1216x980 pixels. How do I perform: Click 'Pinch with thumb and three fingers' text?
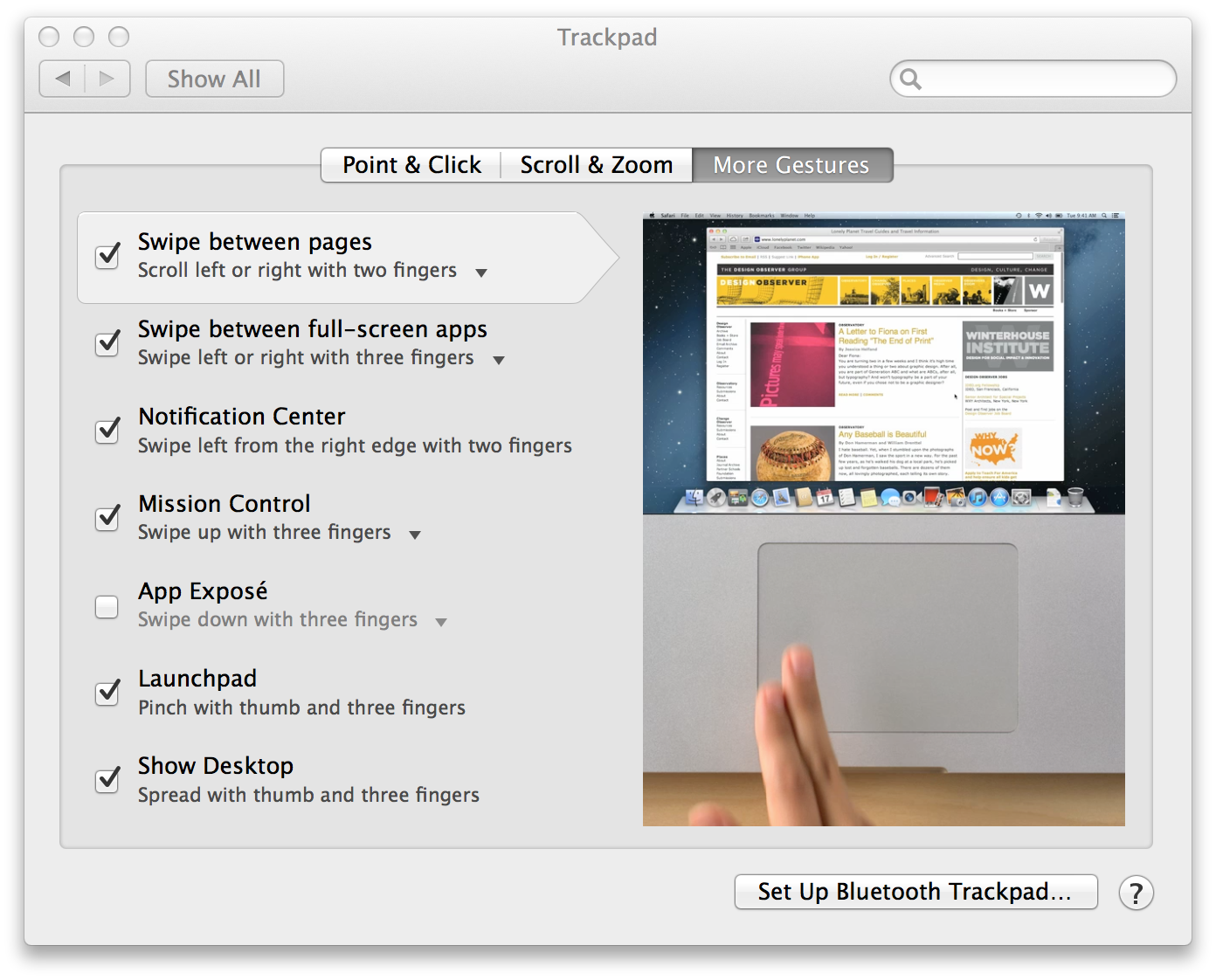click(301, 707)
